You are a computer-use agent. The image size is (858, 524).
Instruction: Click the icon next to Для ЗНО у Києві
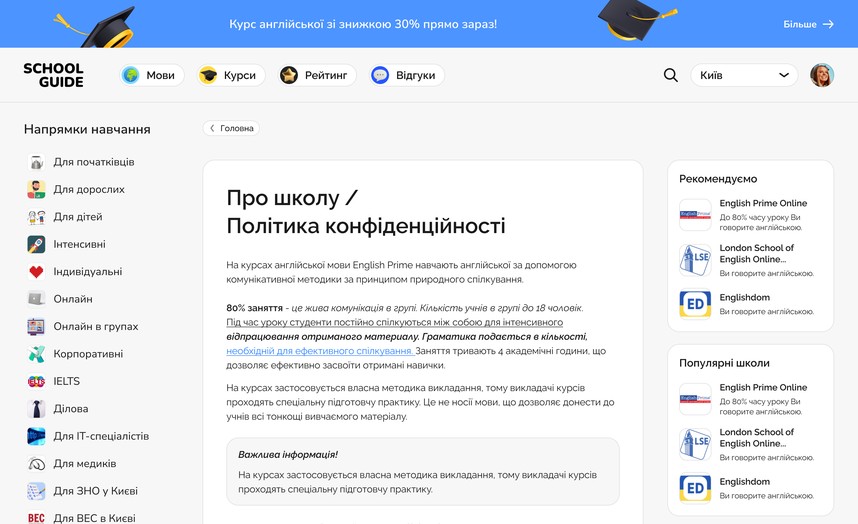[36, 491]
